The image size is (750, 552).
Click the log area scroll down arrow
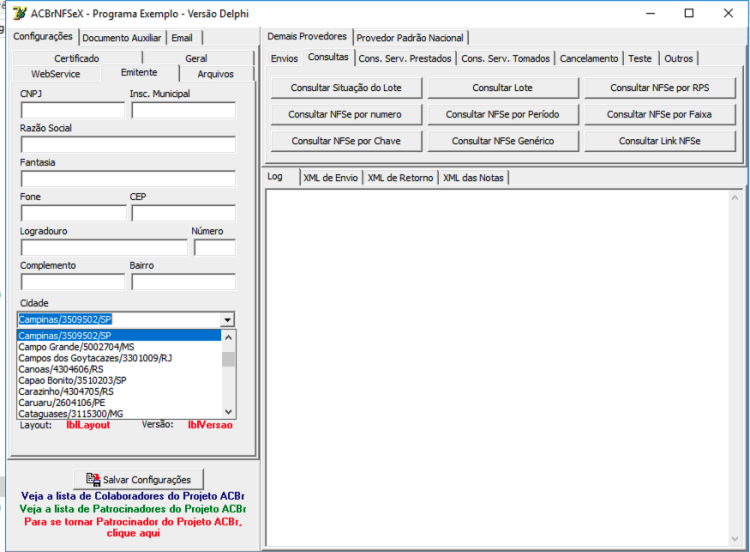735,539
